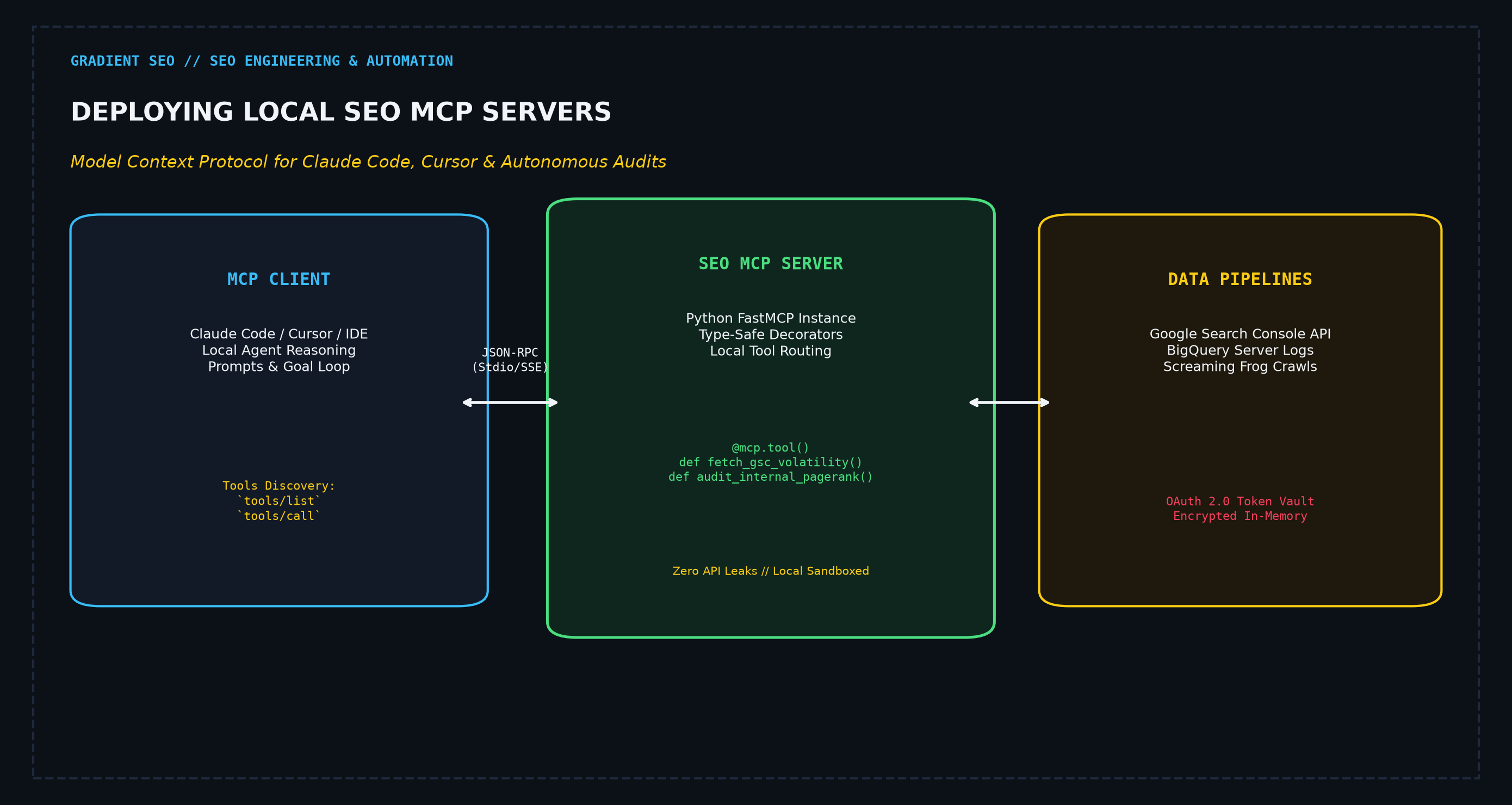Click 'def audit_internal_pagerank()' code line
This screenshot has width=1512, height=805.
point(771,478)
